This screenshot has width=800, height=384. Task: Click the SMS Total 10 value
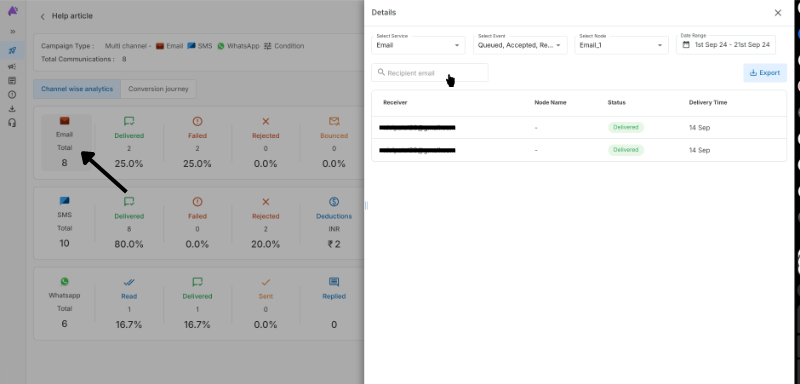(x=64, y=243)
